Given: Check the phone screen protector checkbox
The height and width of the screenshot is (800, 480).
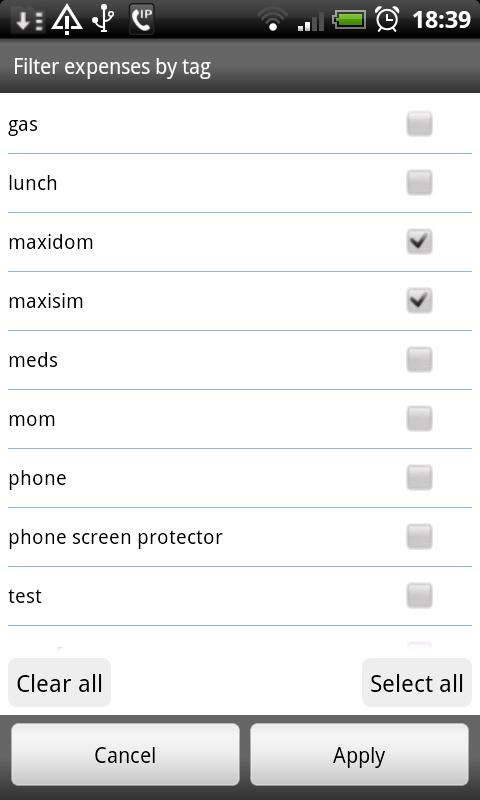Looking at the screenshot, I should [x=419, y=537].
